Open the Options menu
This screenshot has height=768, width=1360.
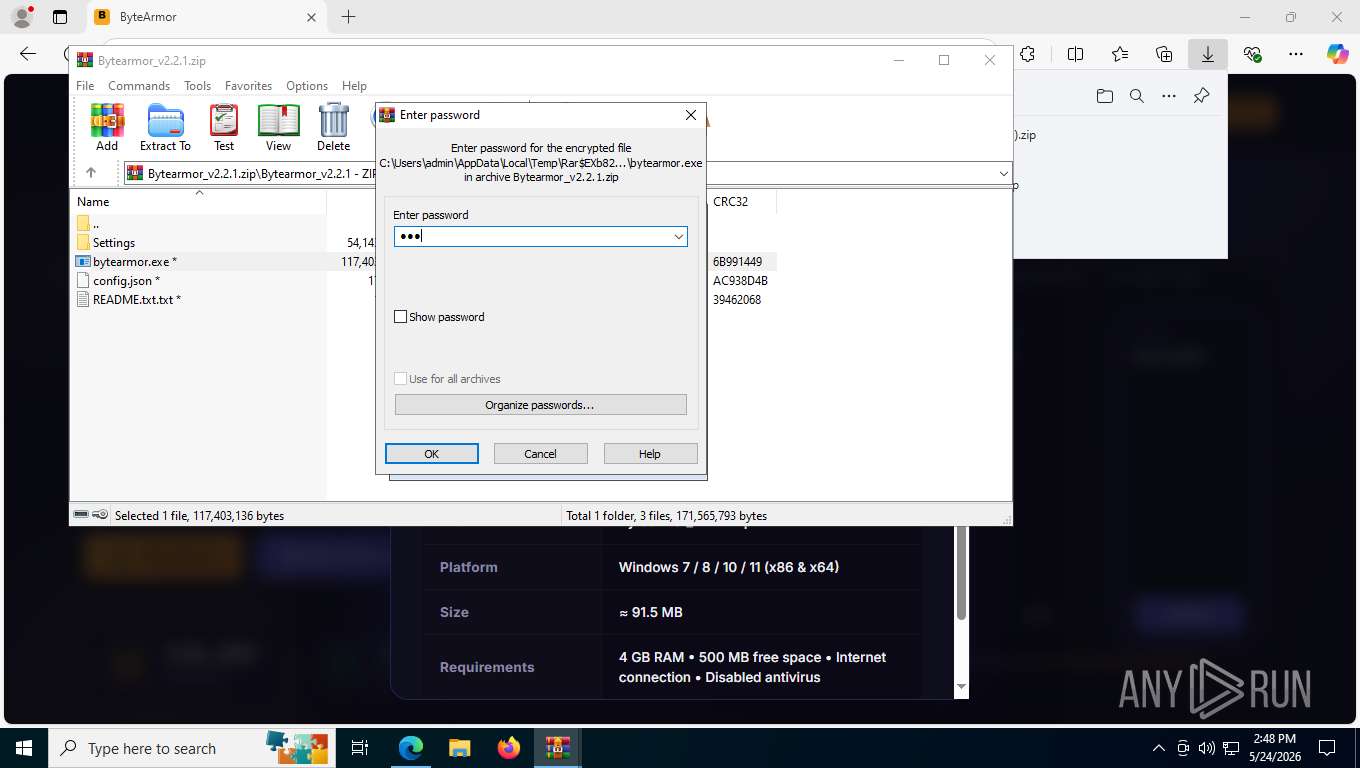pyautogui.click(x=307, y=86)
